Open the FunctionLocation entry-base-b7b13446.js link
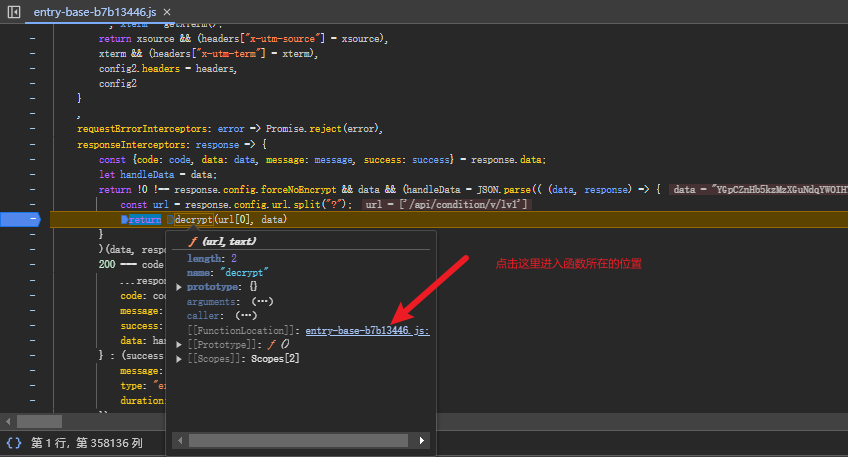 click(x=367, y=330)
